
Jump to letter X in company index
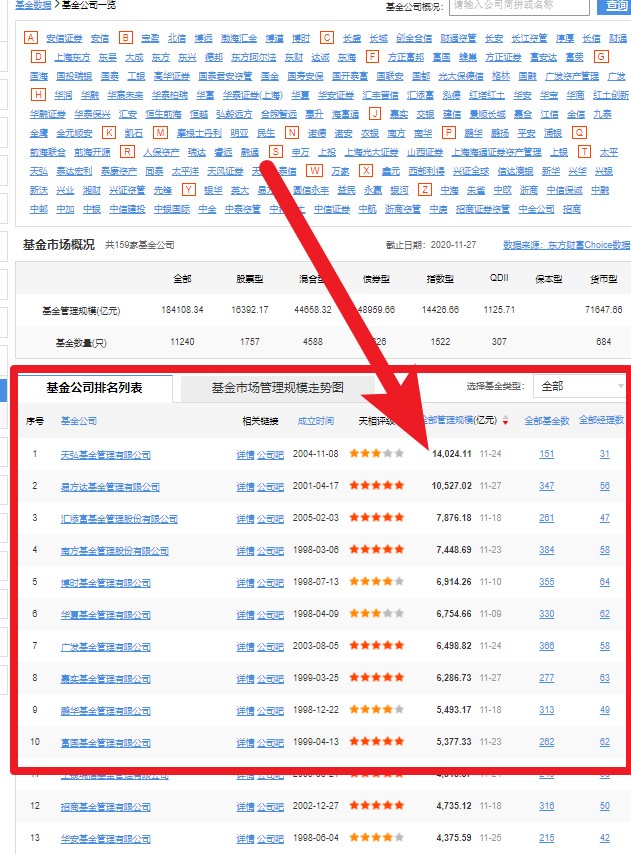click(x=366, y=170)
